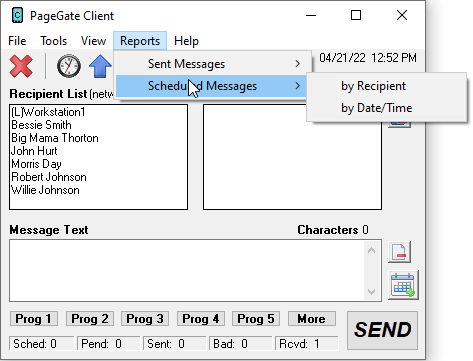Click the Sched: 0 status field
The width and height of the screenshot is (473, 361).
tap(42, 343)
